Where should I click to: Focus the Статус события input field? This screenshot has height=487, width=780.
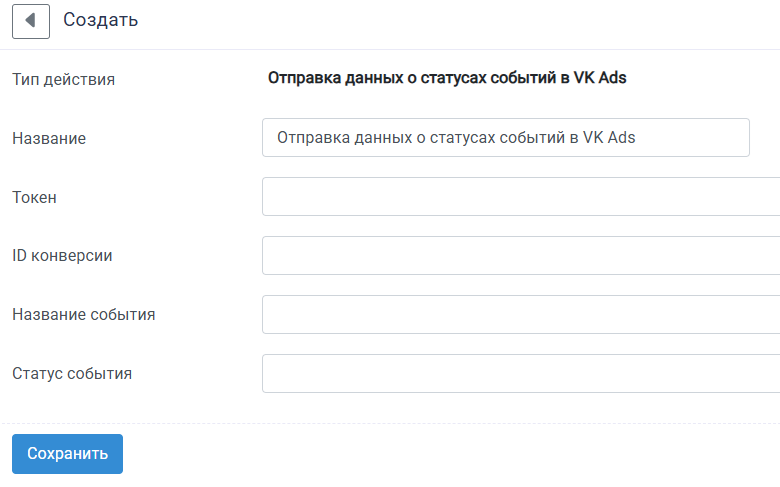[x=521, y=374]
